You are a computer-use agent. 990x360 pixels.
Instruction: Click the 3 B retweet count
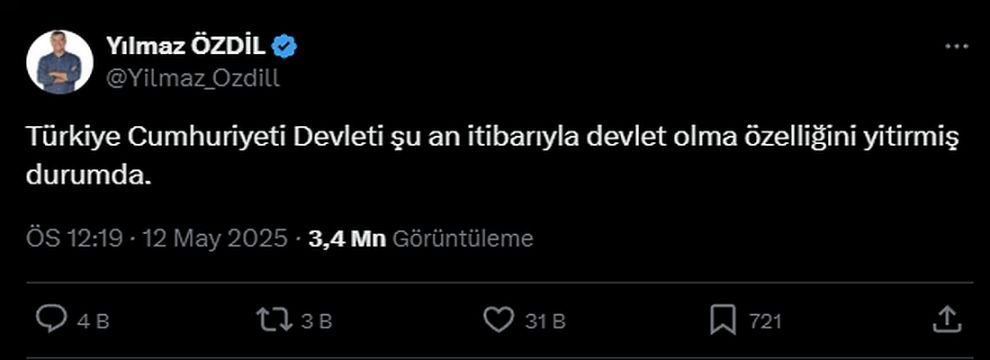[316, 322]
